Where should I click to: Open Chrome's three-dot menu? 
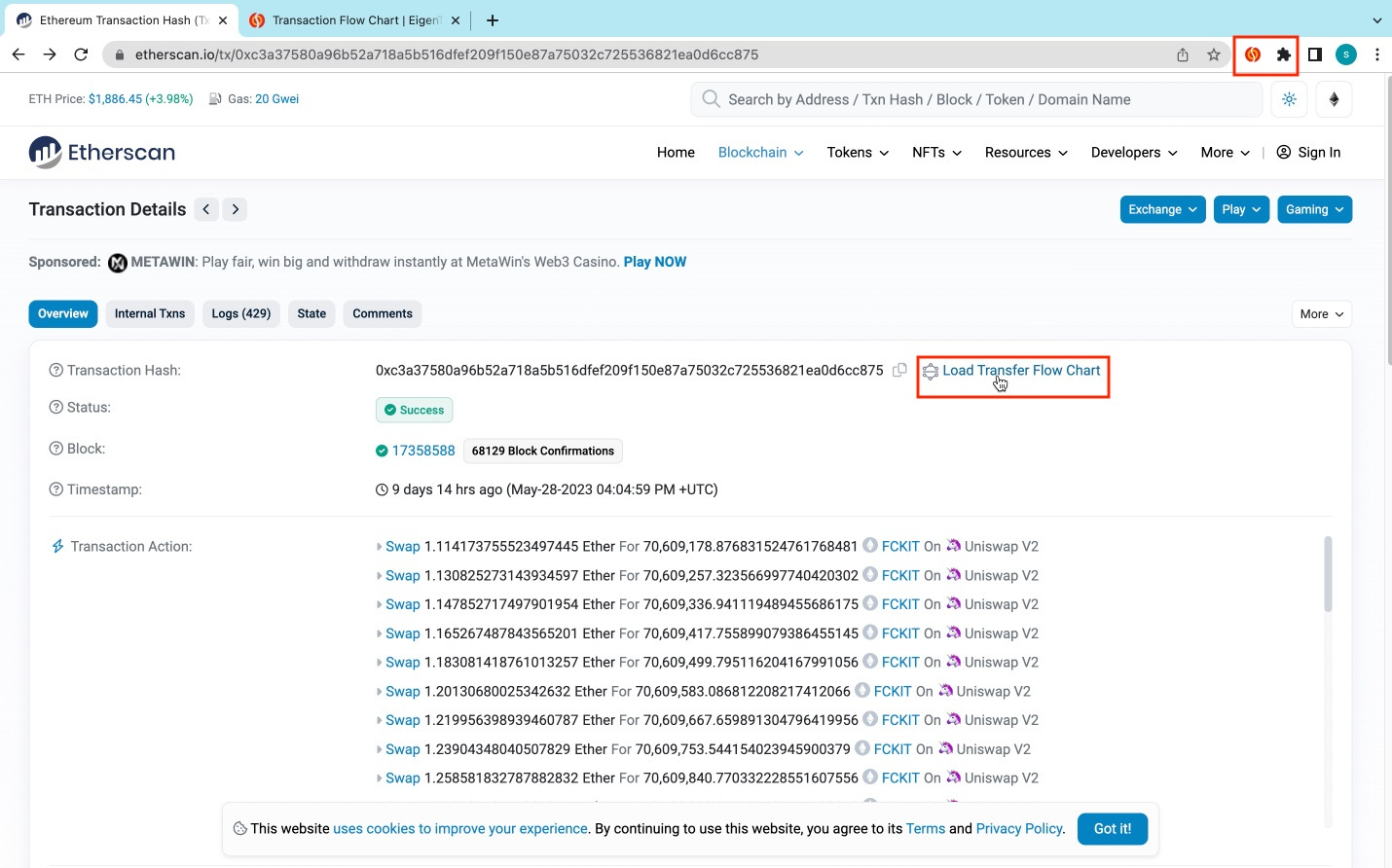coord(1376,54)
